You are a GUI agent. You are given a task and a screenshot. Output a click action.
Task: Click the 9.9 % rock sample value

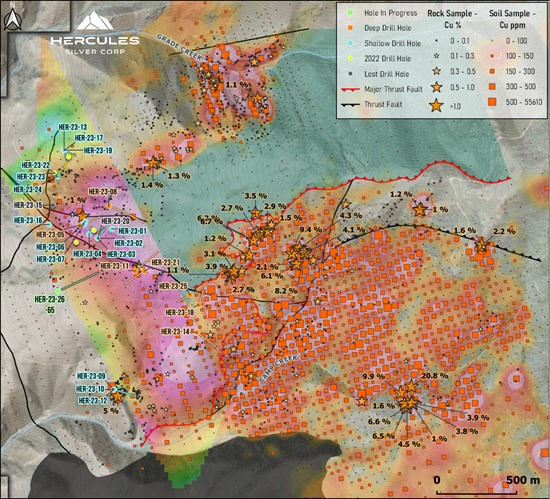click(x=374, y=377)
